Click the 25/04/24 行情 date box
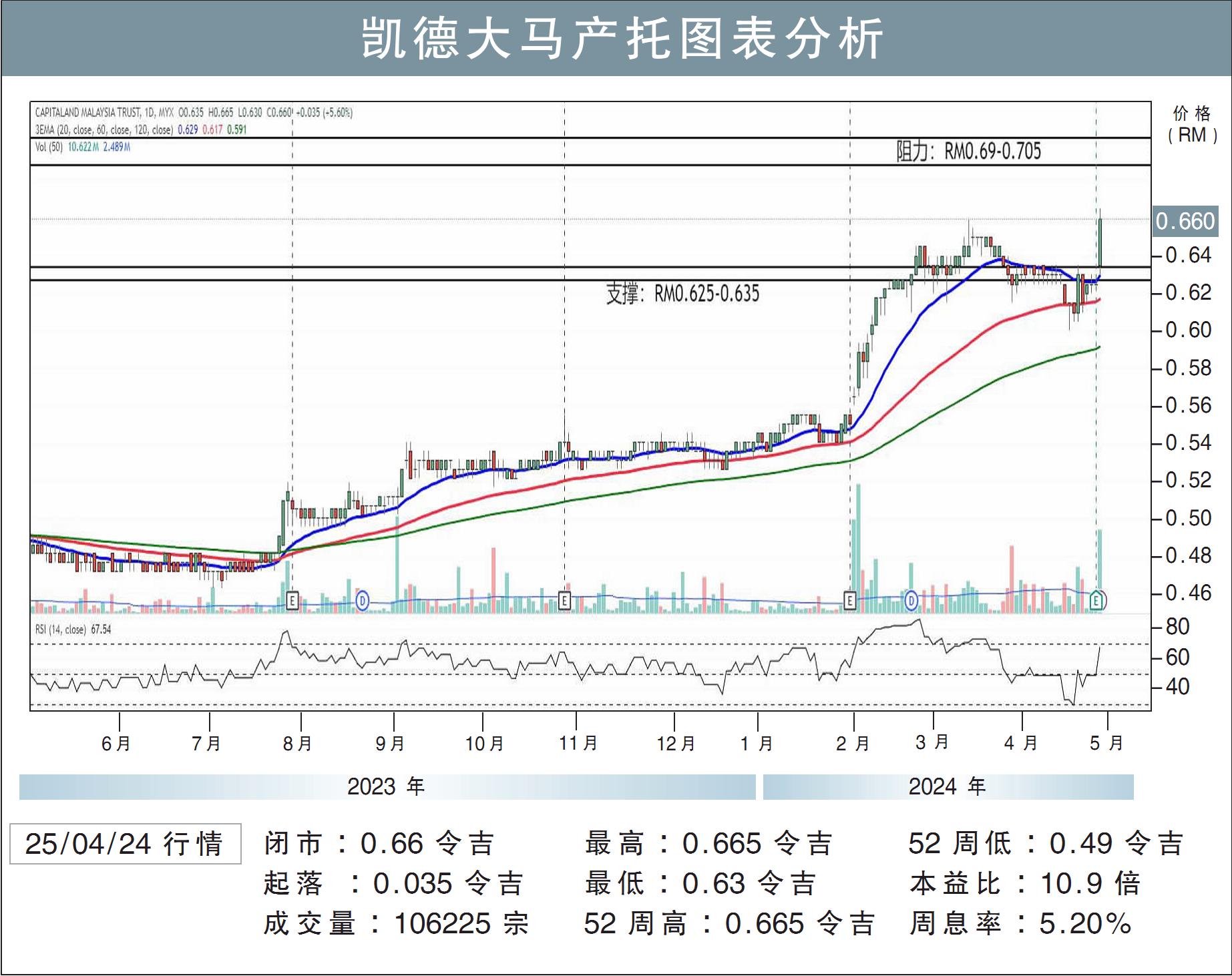Image resolution: width=1232 pixels, height=976 pixels. pyautogui.click(x=126, y=844)
